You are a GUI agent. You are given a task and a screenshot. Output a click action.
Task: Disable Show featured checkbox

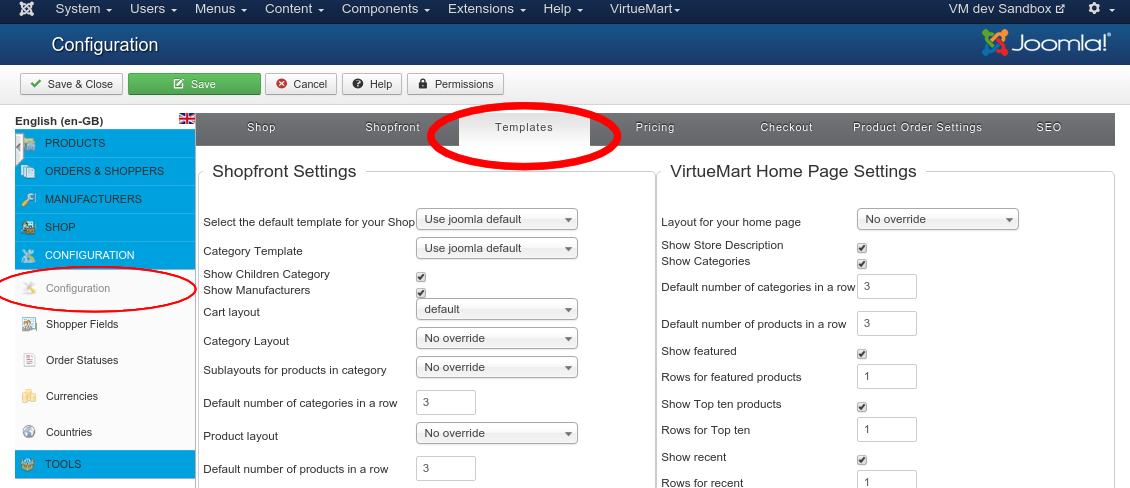[862, 354]
